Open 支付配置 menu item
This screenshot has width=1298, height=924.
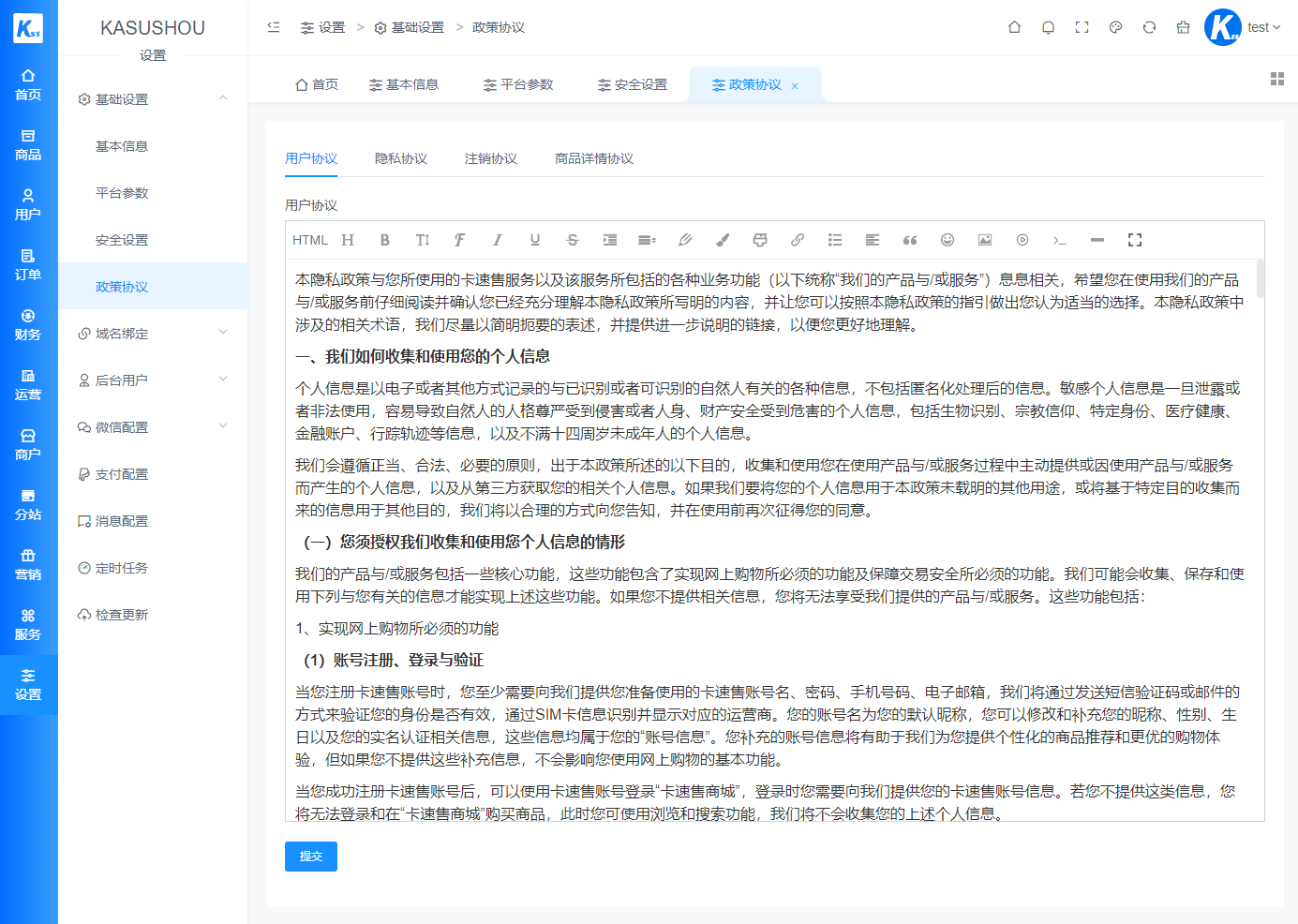click(153, 473)
